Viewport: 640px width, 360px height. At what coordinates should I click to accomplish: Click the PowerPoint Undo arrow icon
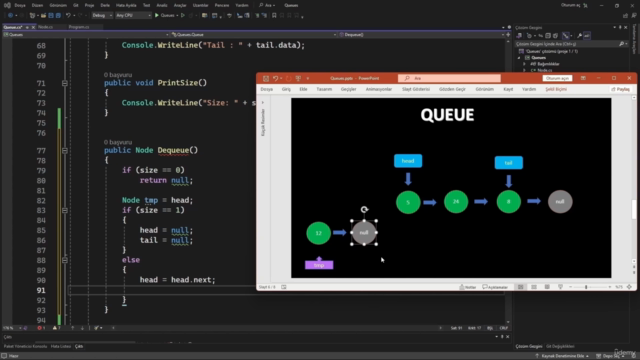276,78
